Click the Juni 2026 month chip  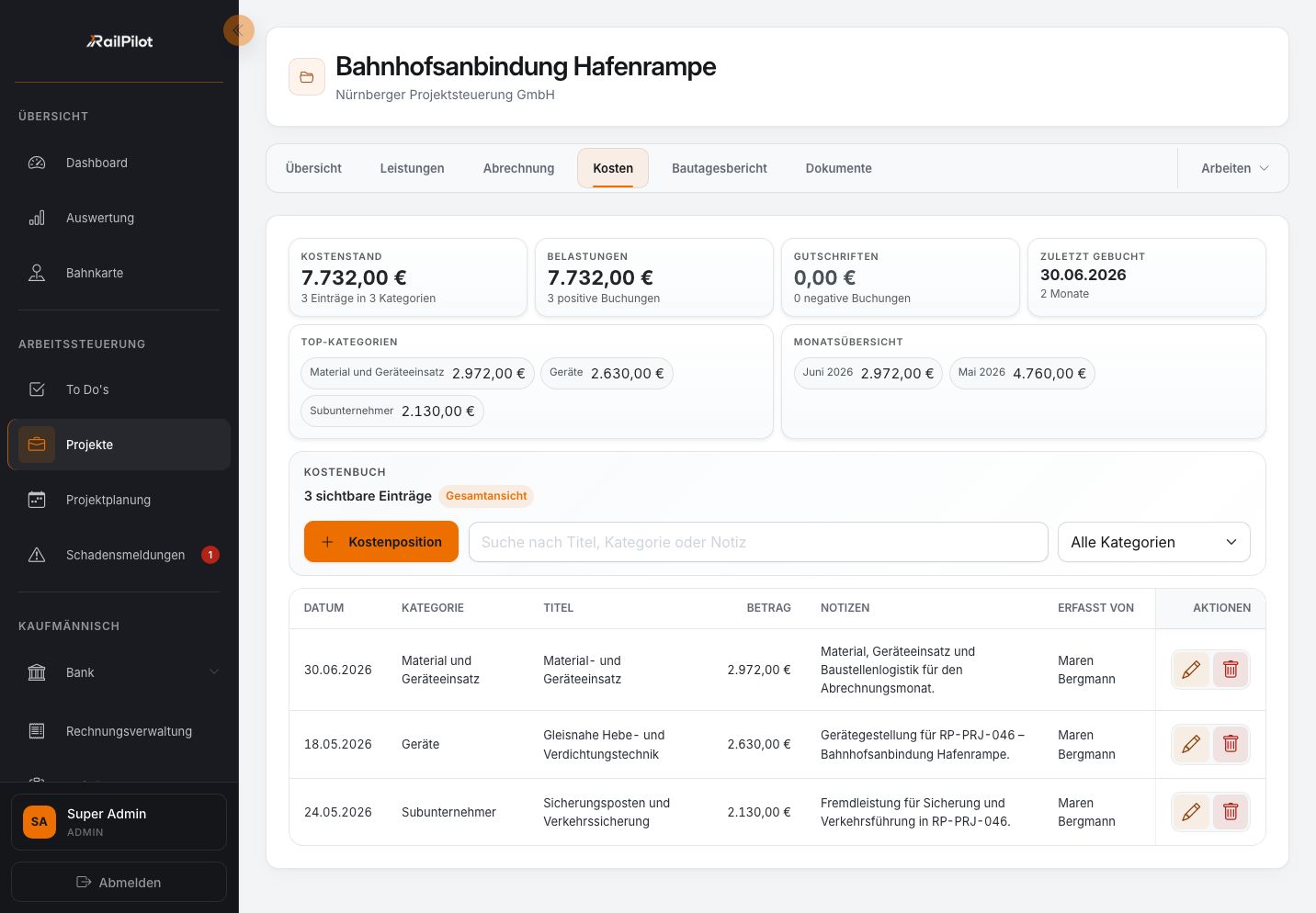pyautogui.click(x=868, y=373)
